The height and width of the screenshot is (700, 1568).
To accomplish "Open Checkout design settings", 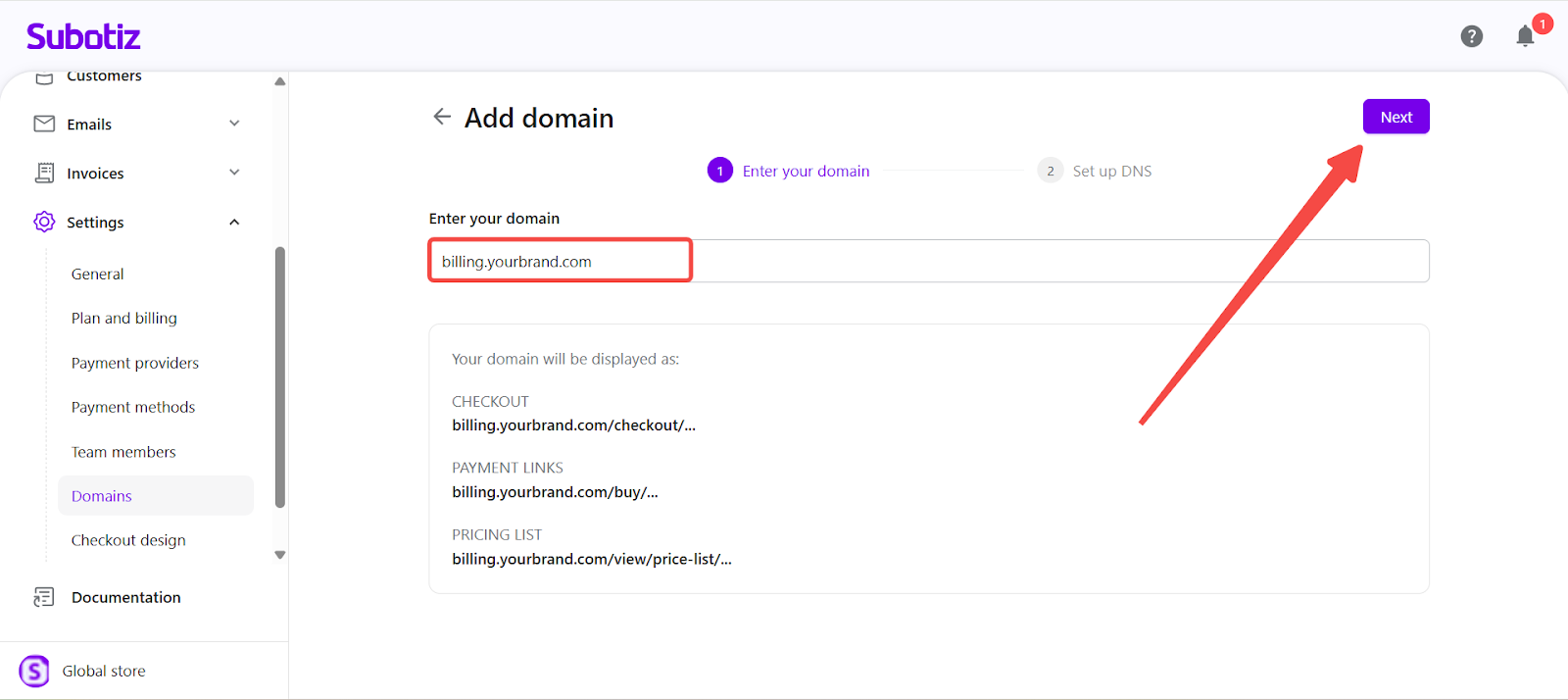I will [128, 540].
